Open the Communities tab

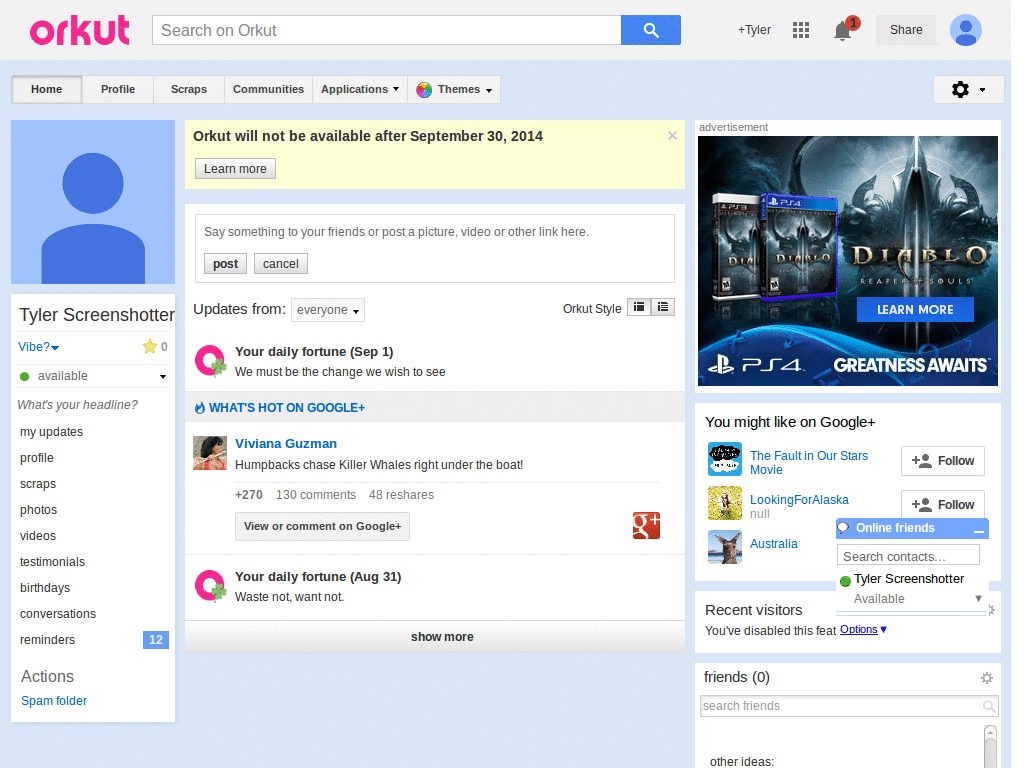pos(268,89)
